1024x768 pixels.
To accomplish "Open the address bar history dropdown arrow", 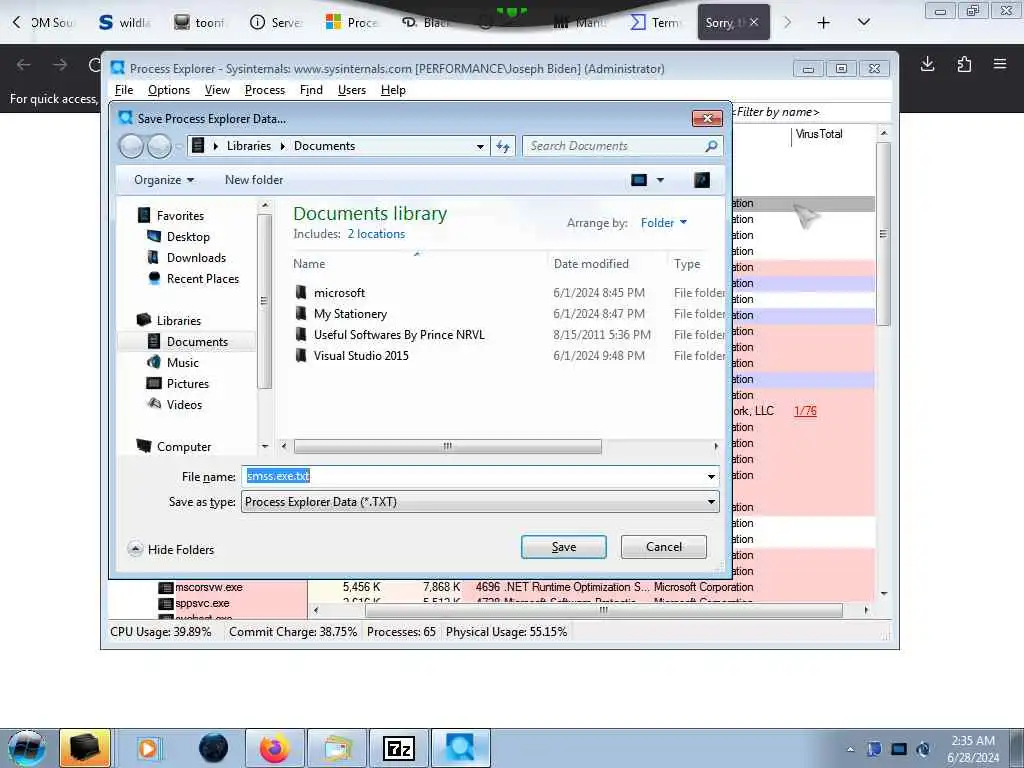I will click(x=480, y=146).
